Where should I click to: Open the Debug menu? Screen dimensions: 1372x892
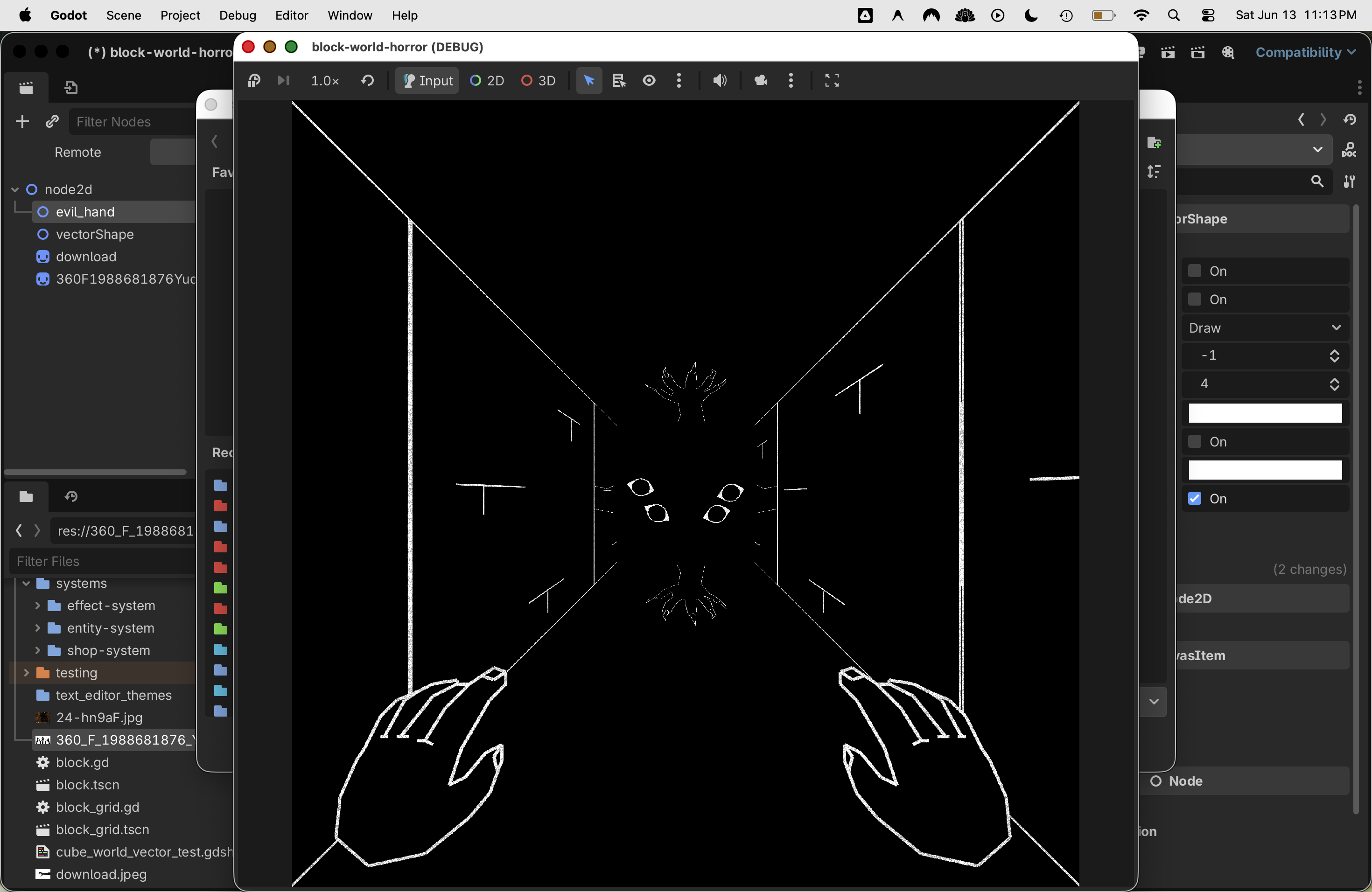(238, 15)
